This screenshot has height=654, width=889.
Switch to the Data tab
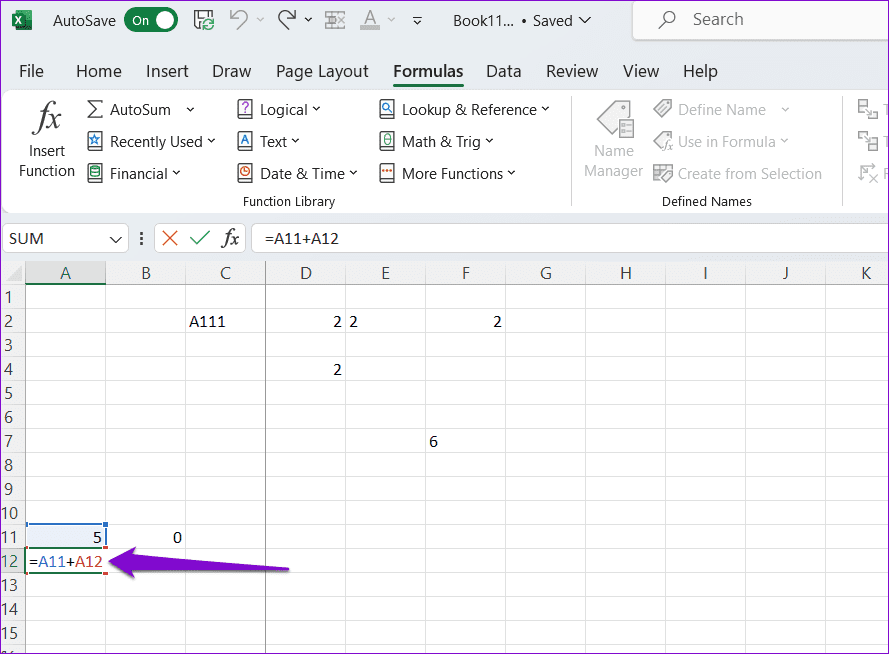[x=503, y=71]
